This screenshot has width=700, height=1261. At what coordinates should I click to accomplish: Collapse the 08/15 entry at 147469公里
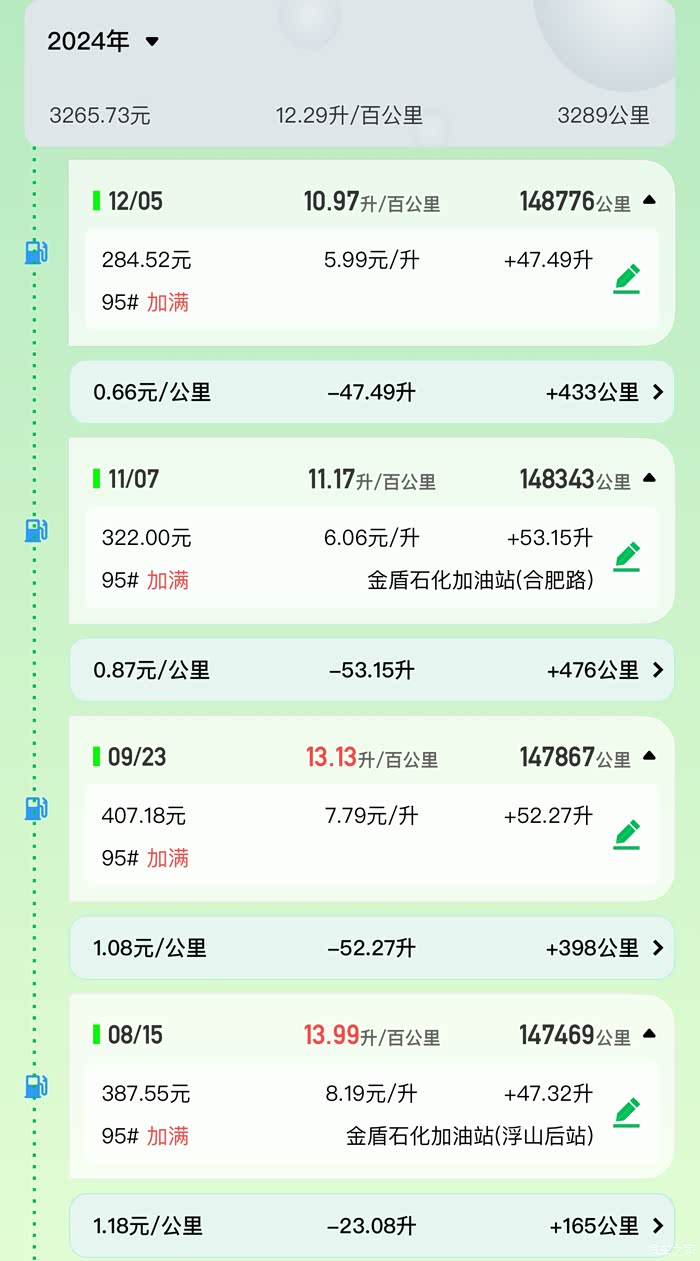coord(649,1035)
